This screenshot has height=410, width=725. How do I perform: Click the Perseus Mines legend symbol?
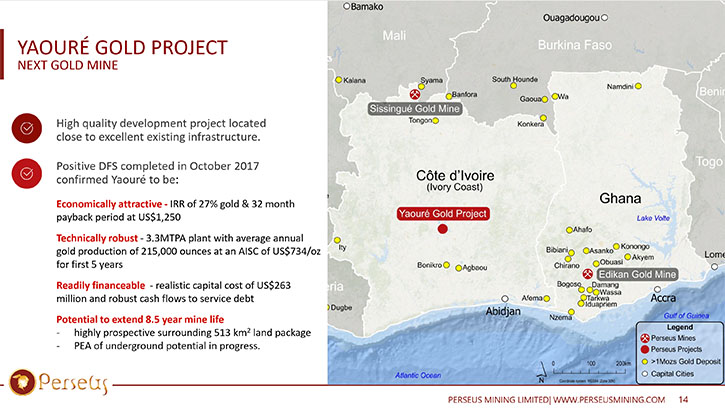(x=645, y=338)
